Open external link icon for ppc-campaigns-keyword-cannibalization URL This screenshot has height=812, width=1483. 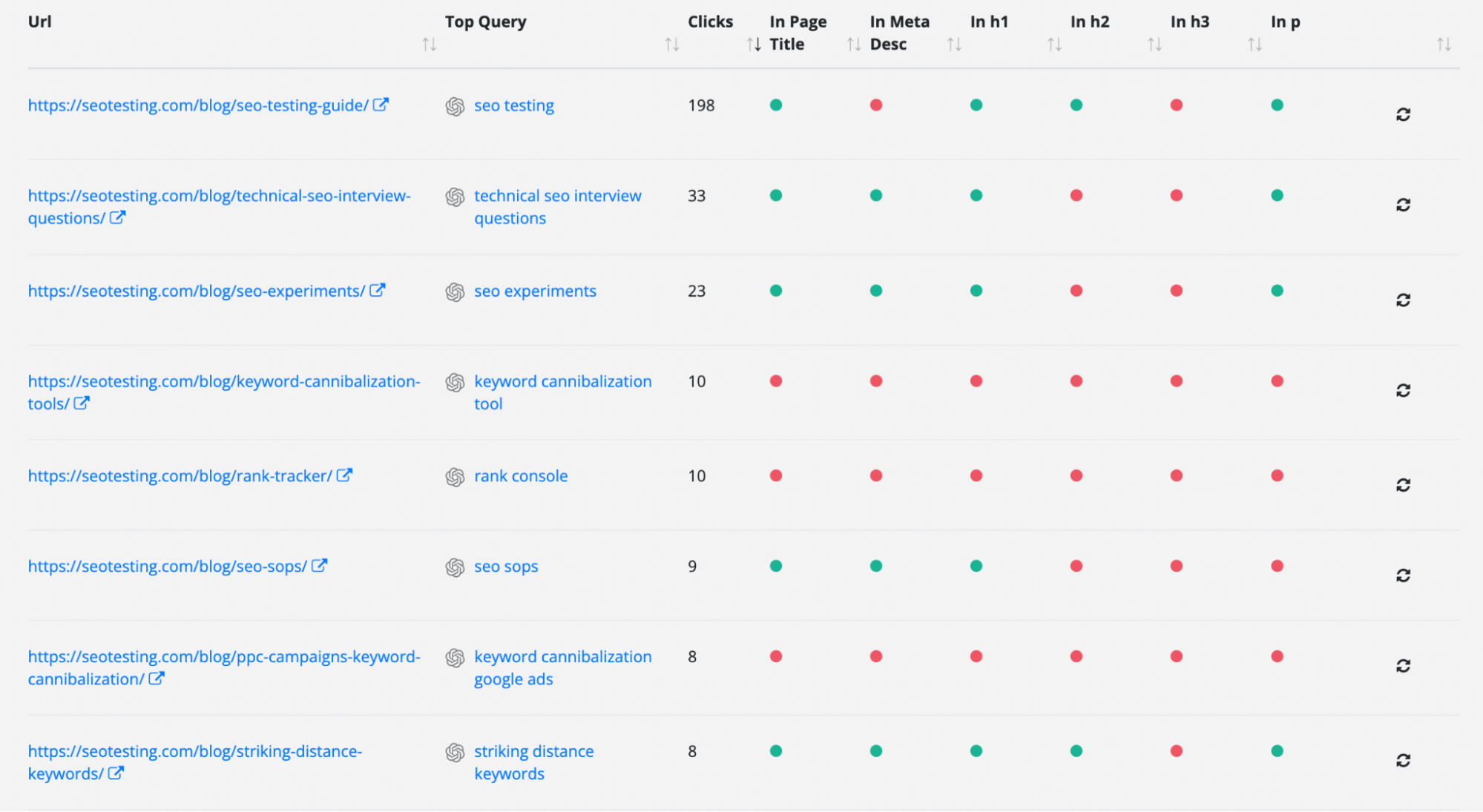coord(156,678)
